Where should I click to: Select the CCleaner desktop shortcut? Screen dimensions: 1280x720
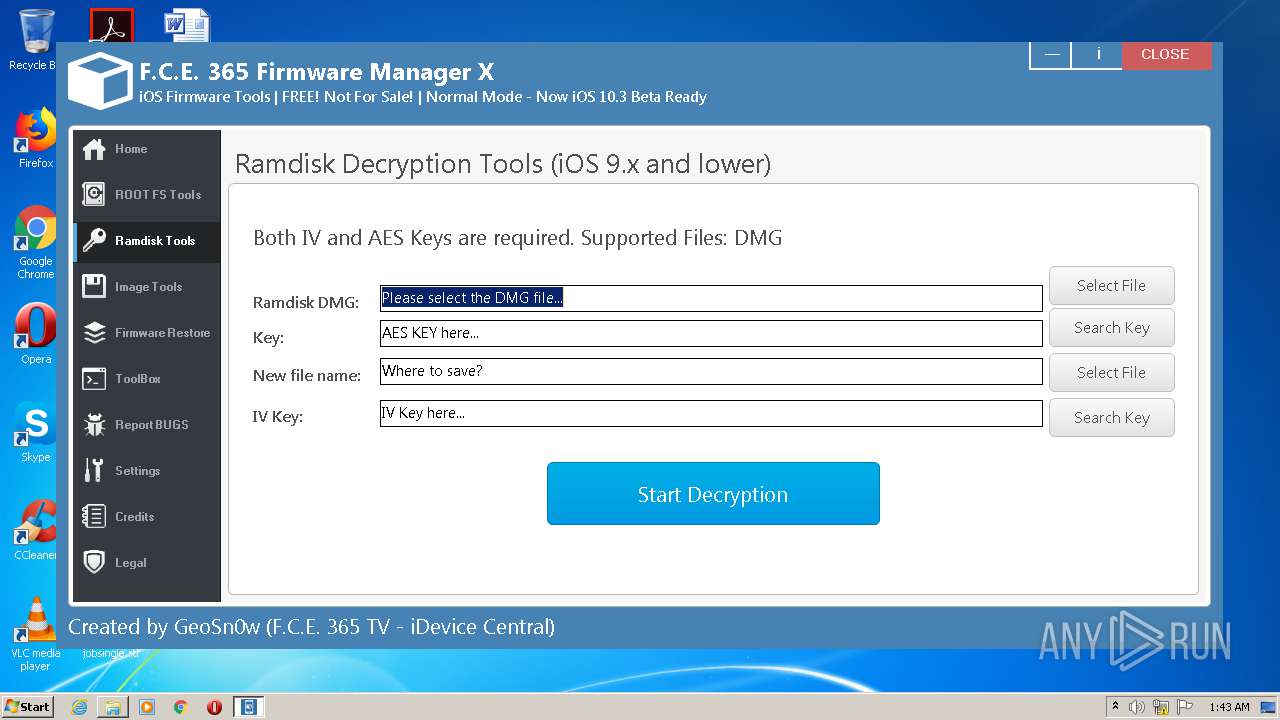point(36,530)
